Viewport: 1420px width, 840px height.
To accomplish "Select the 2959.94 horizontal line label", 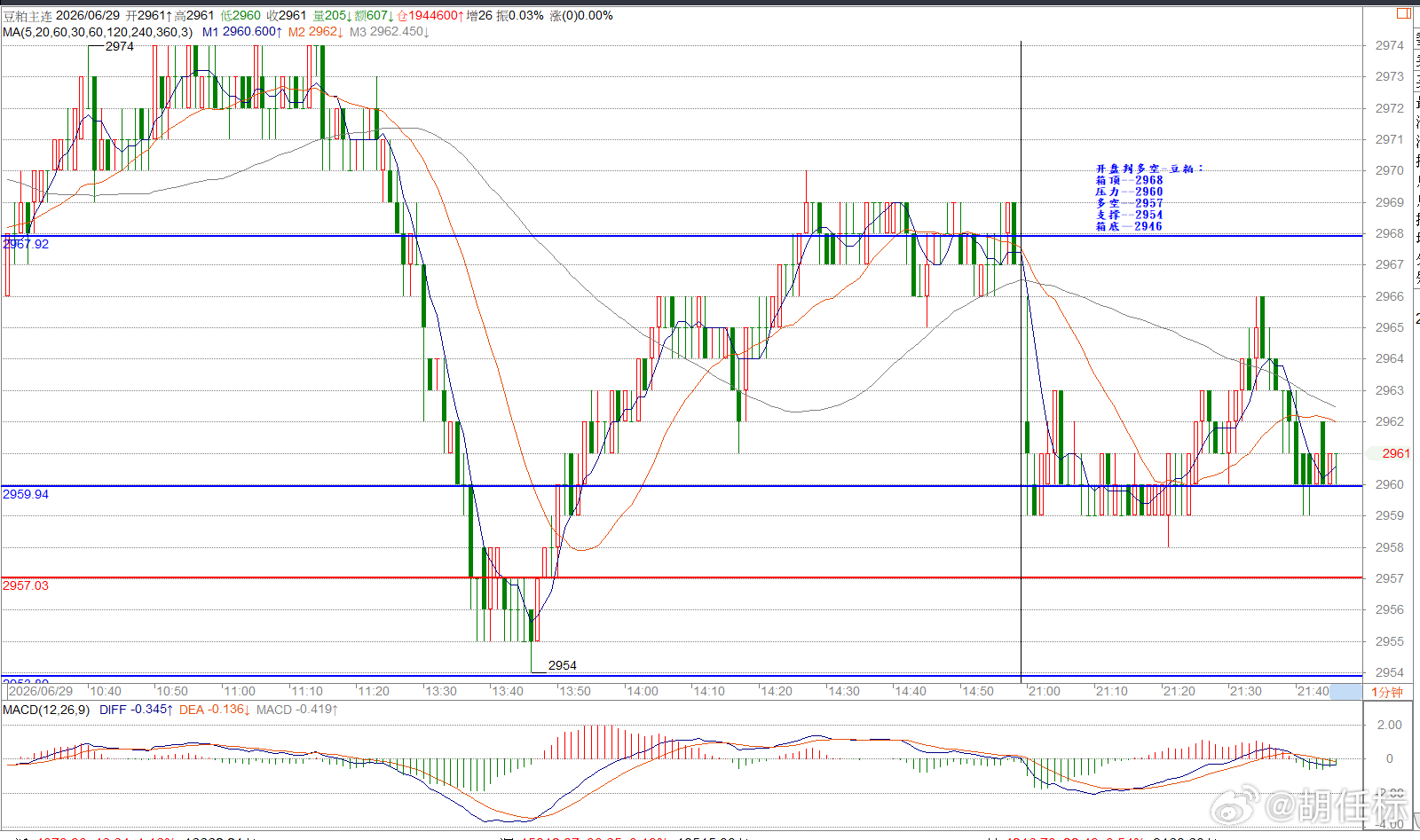I will point(26,494).
